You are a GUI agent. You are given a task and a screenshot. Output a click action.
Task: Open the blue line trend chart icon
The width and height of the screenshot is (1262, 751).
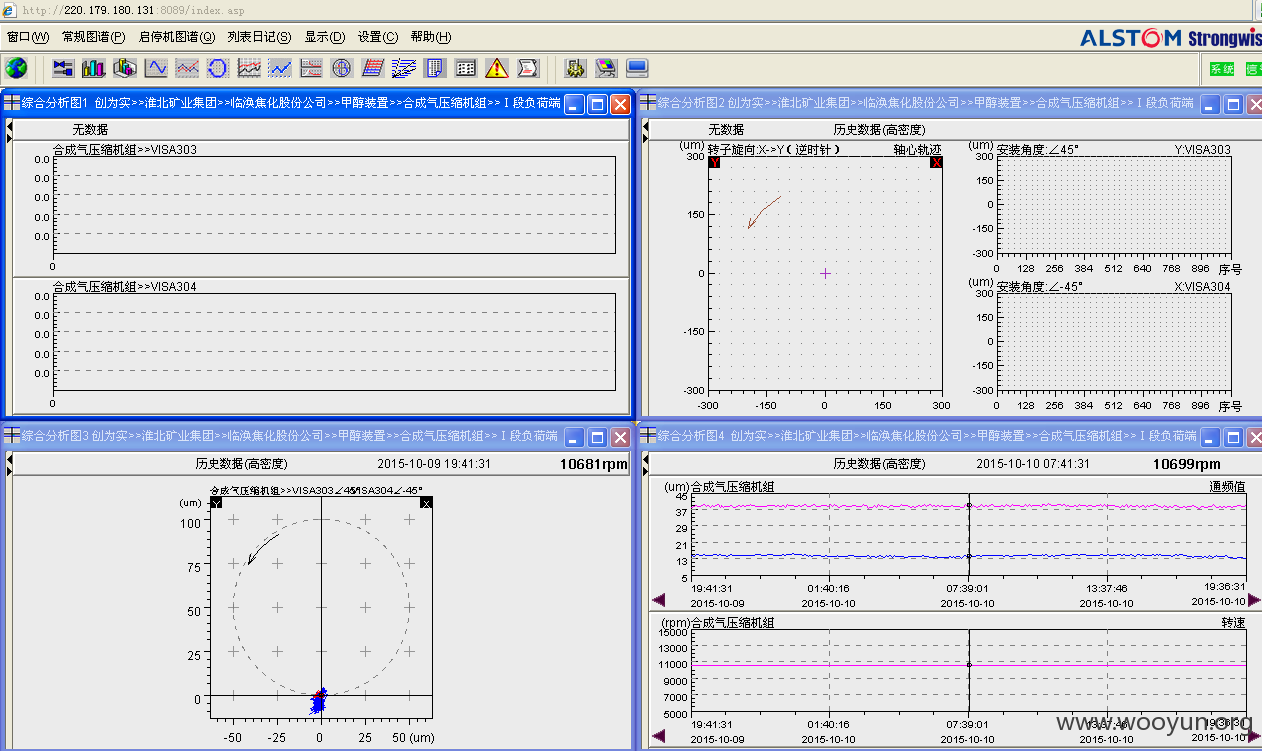280,68
